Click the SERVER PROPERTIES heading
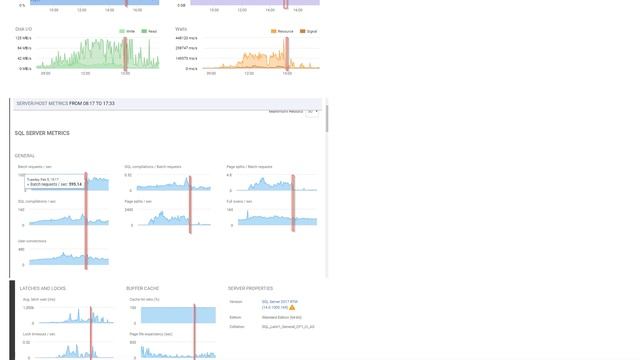This screenshot has height=360, width=640. pyautogui.click(x=250, y=288)
